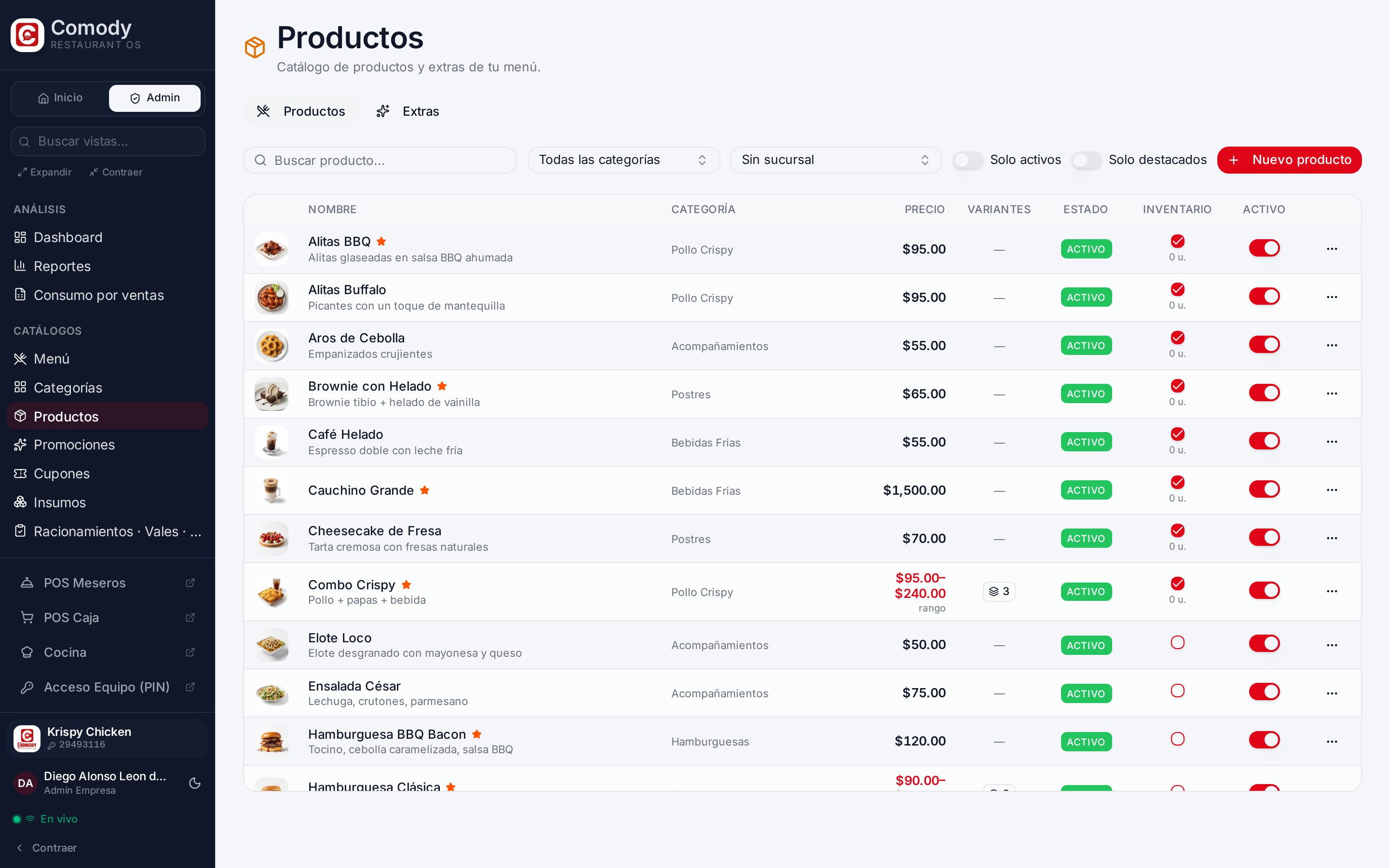Click inventory check icon for Café Helado
Screen dimensions: 1389x868
[1177, 434]
